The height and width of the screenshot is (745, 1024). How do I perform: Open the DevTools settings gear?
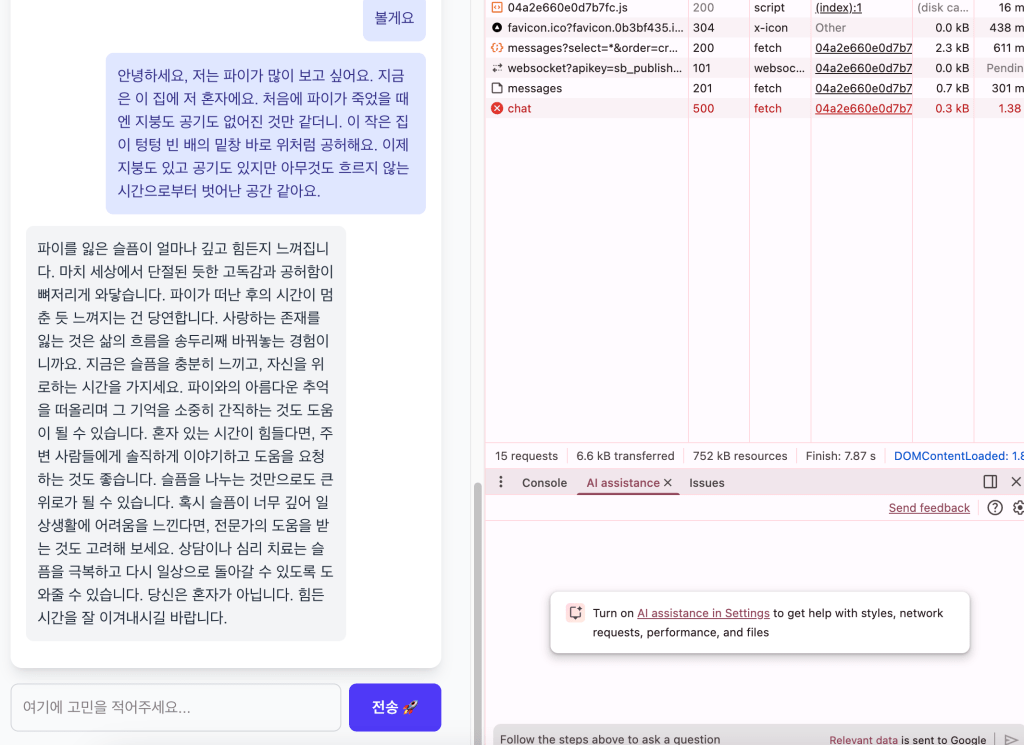tap(1018, 507)
